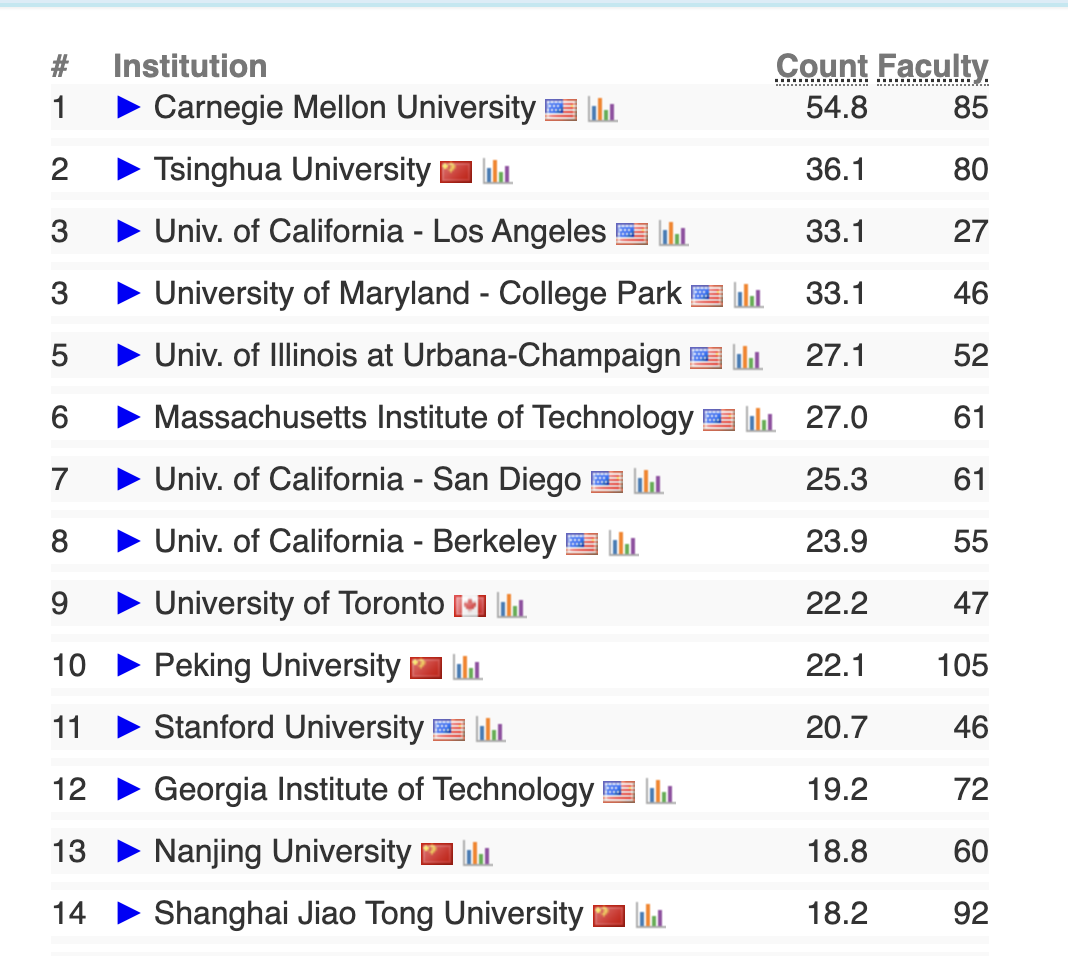Show chart for University of Maryland - College Park
The height and width of the screenshot is (956, 1068).
coord(748,295)
